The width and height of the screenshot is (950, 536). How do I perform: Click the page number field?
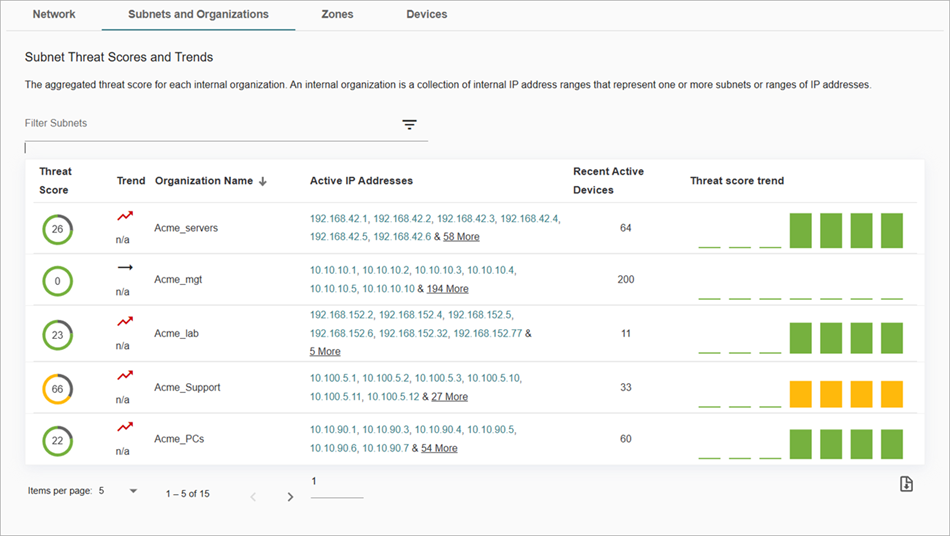(x=337, y=482)
